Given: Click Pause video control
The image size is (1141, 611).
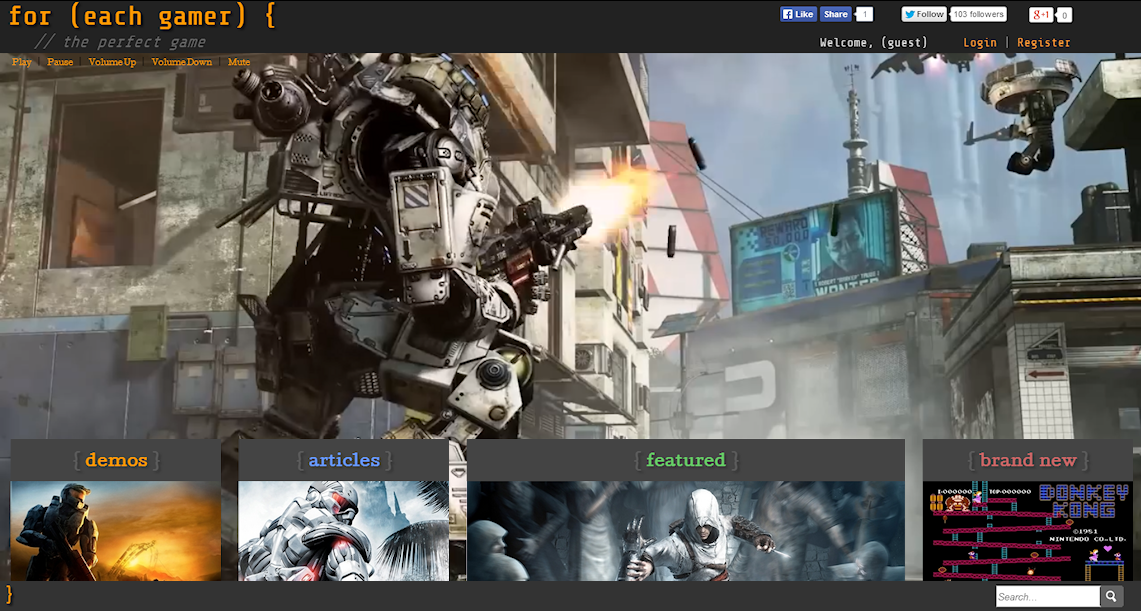Looking at the screenshot, I should (x=60, y=62).
